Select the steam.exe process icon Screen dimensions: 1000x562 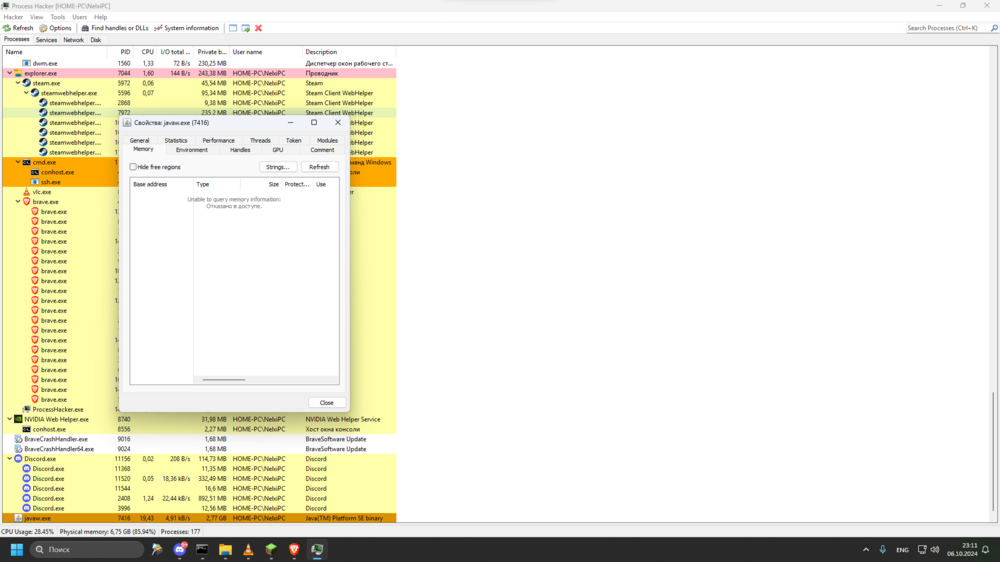tap(27, 83)
